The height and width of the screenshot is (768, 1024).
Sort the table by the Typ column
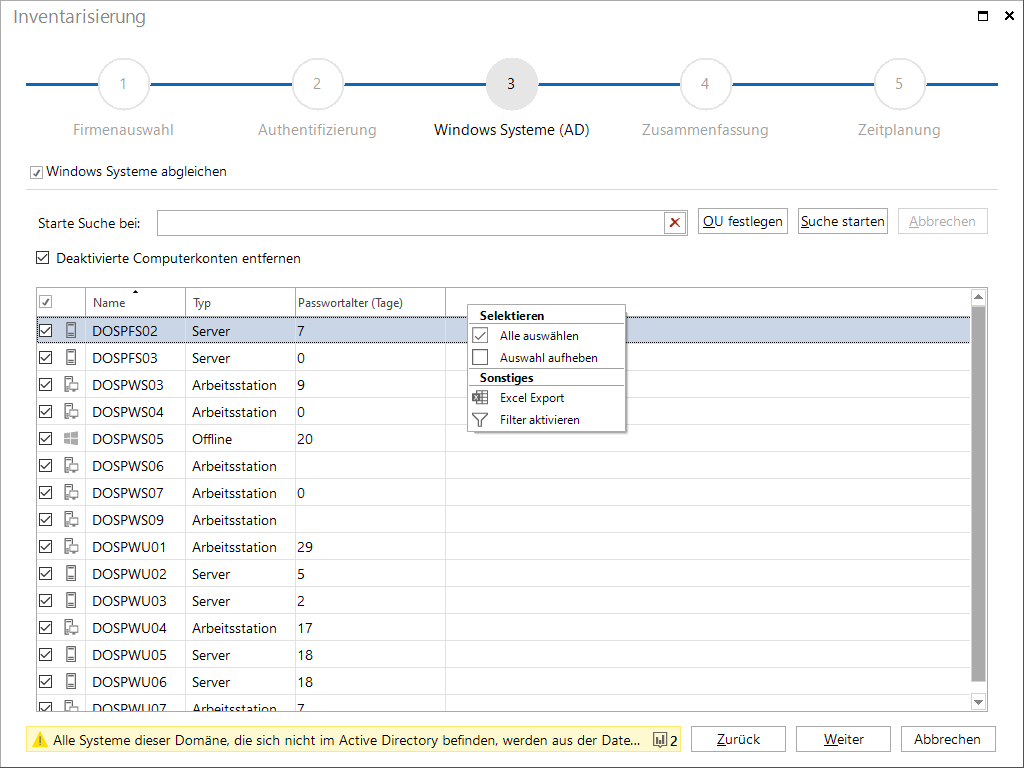pos(240,302)
